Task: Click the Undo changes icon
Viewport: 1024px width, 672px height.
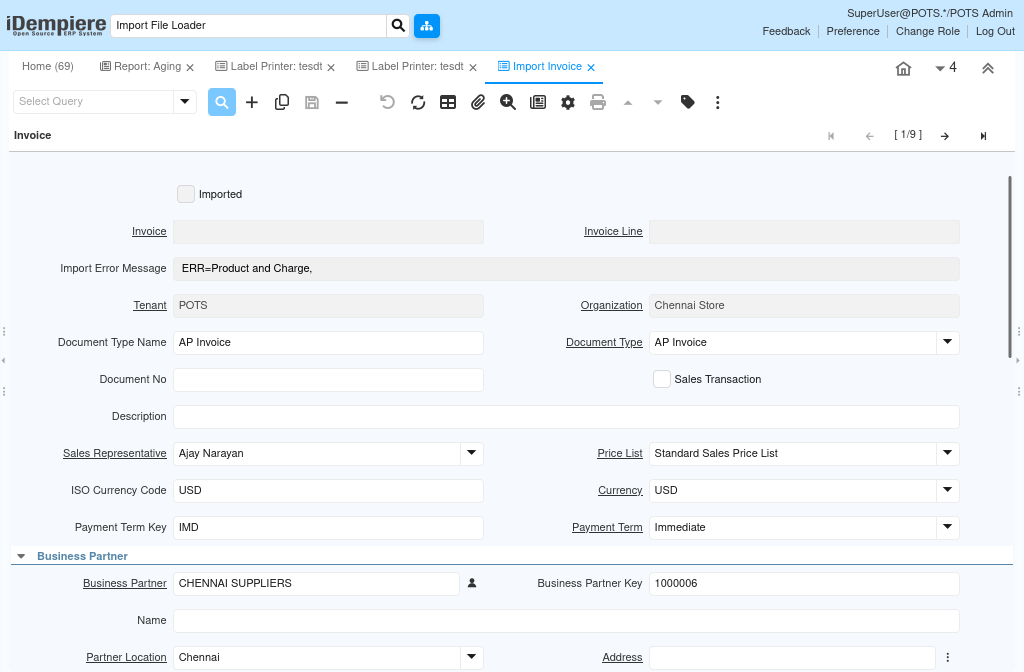Action: point(387,103)
